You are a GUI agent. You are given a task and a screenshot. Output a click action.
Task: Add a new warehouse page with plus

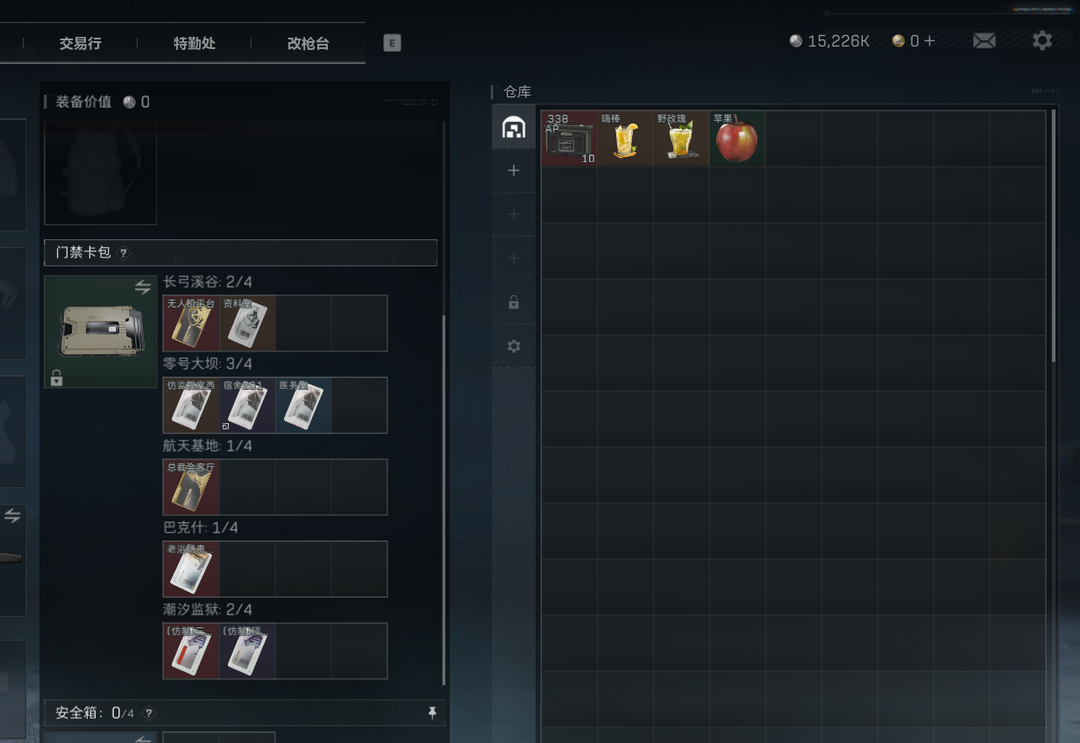pyautogui.click(x=513, y=170)
